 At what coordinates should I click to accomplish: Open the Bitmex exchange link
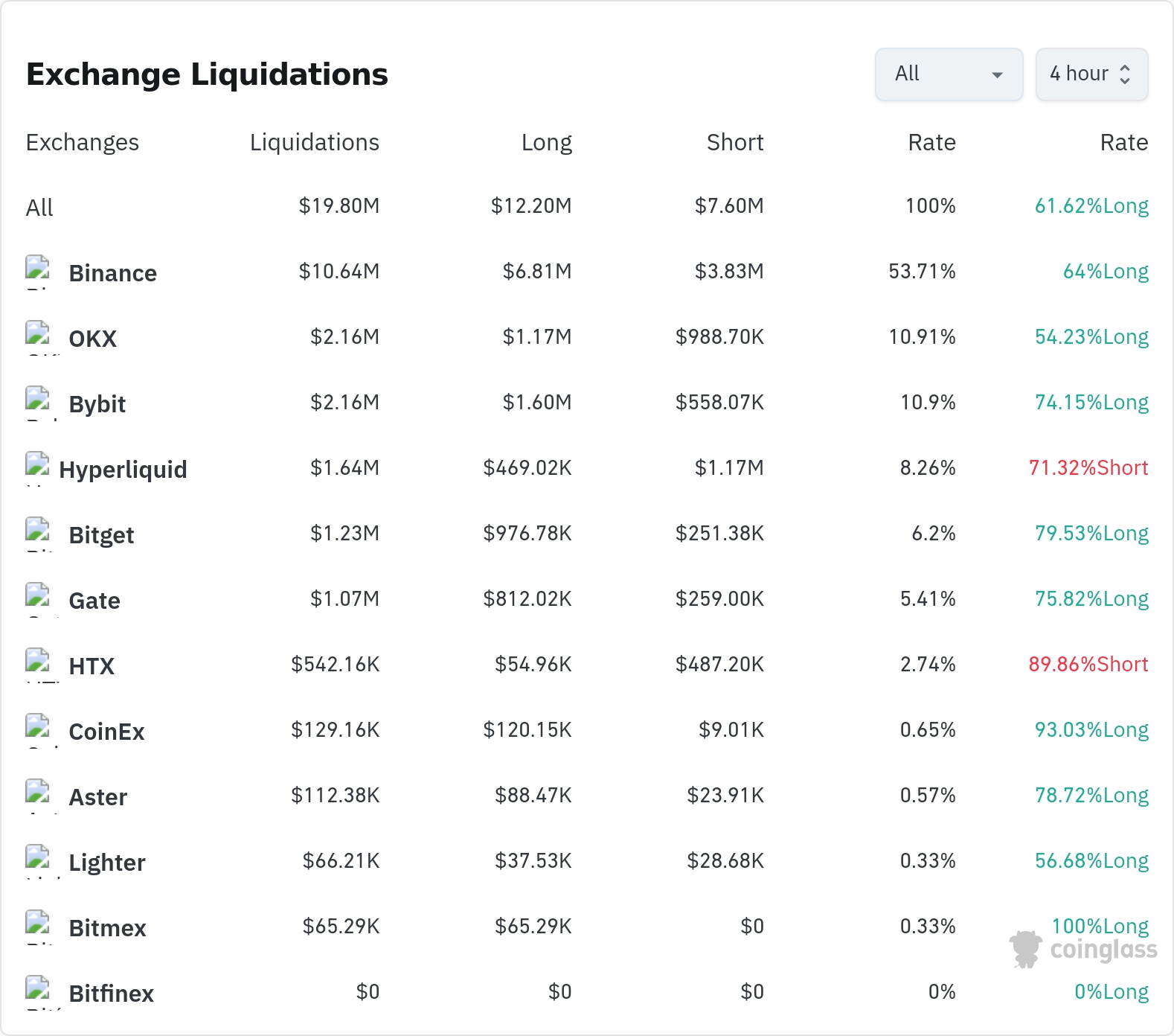point(107,928)
